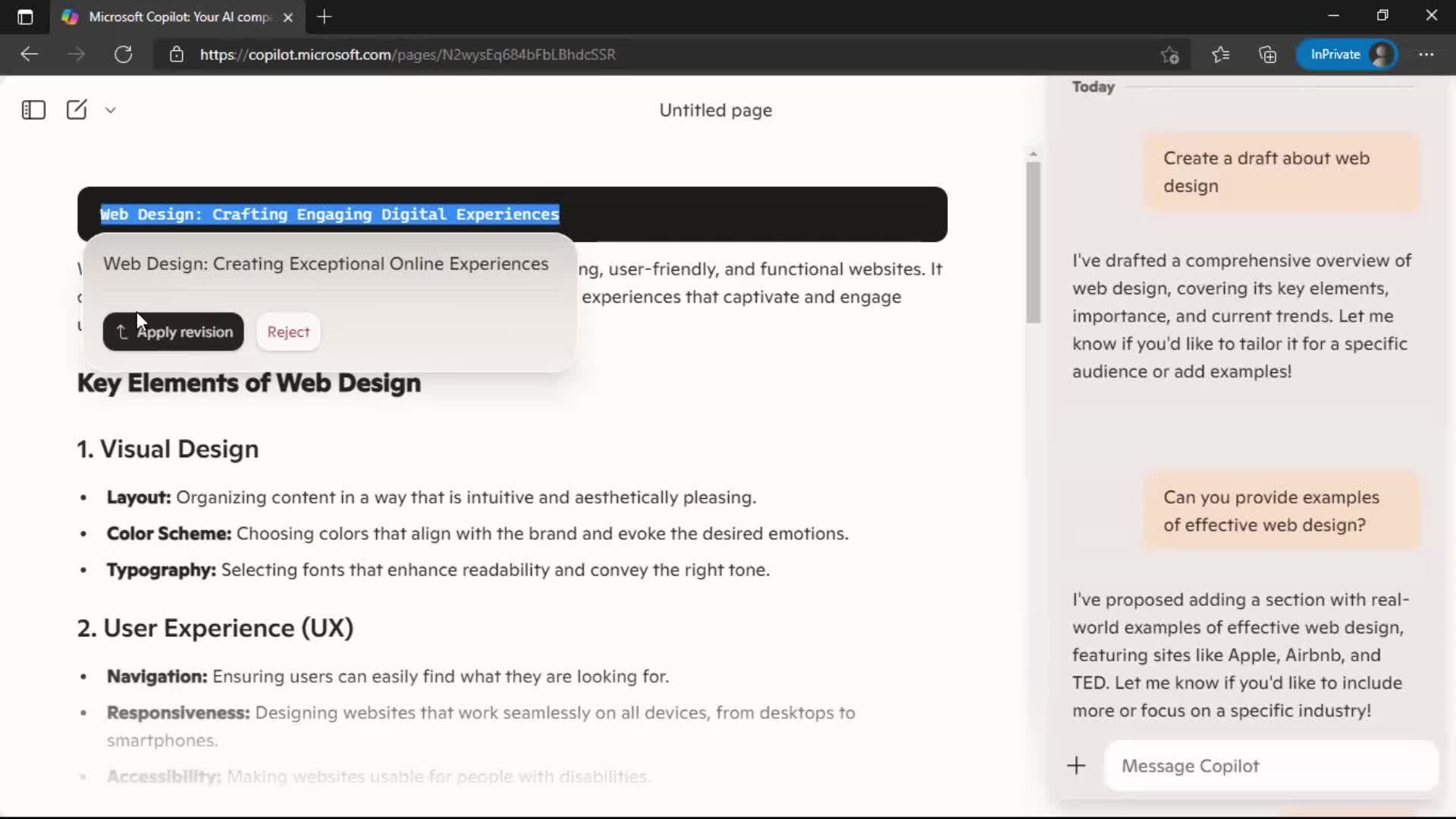
Task: Click suggested title 'Creating Exceptional Online Experiences'
Action: (x=326, y=264)
